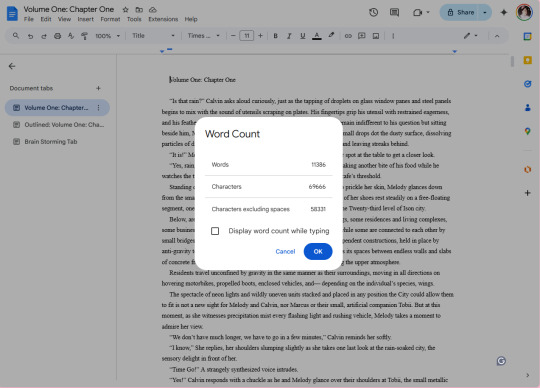540x388 pixels.
Task: Print the document
Action: (58, 36)
